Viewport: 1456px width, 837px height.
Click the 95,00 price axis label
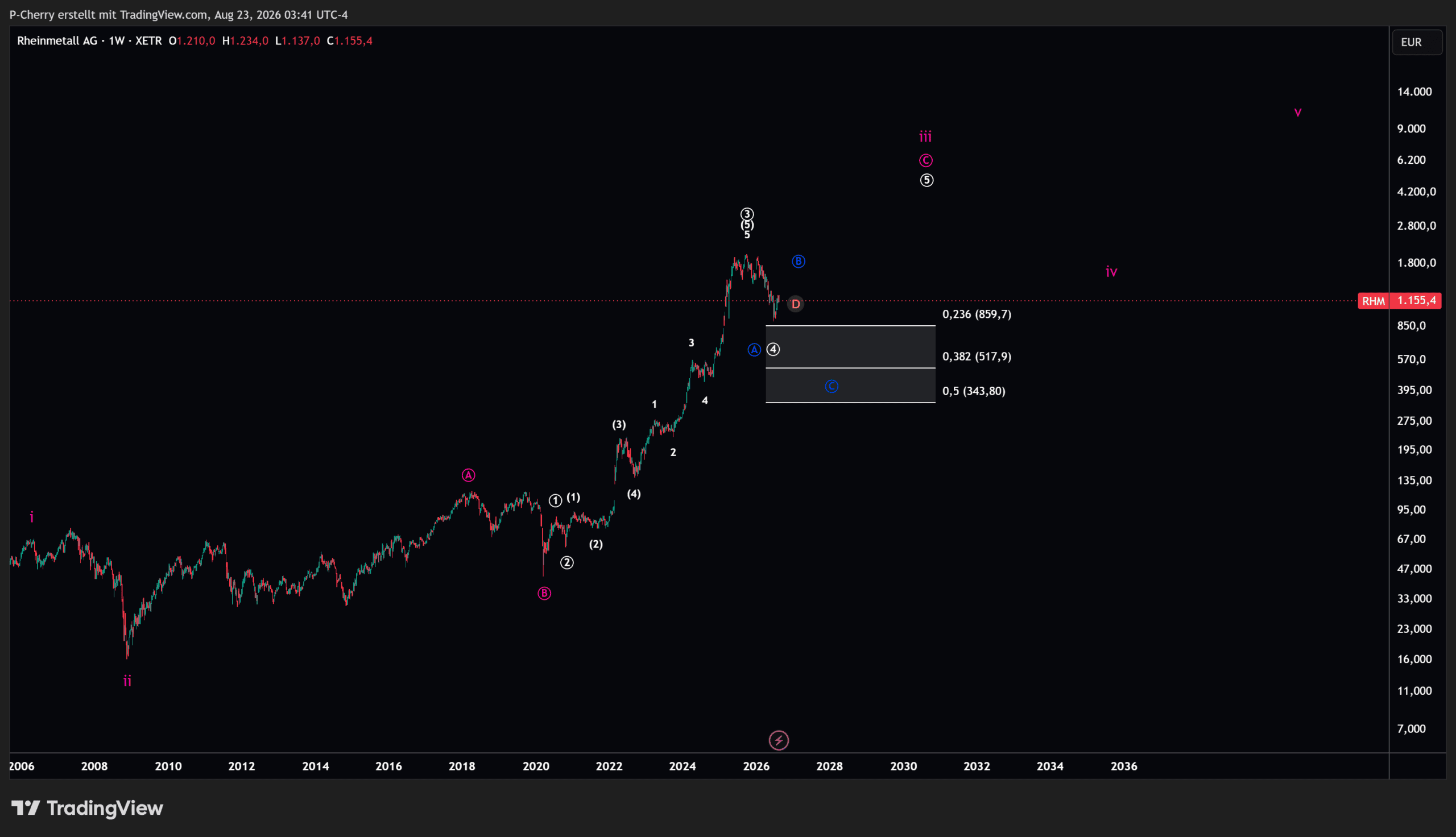pyautogui.click(x=1412, y=509)
